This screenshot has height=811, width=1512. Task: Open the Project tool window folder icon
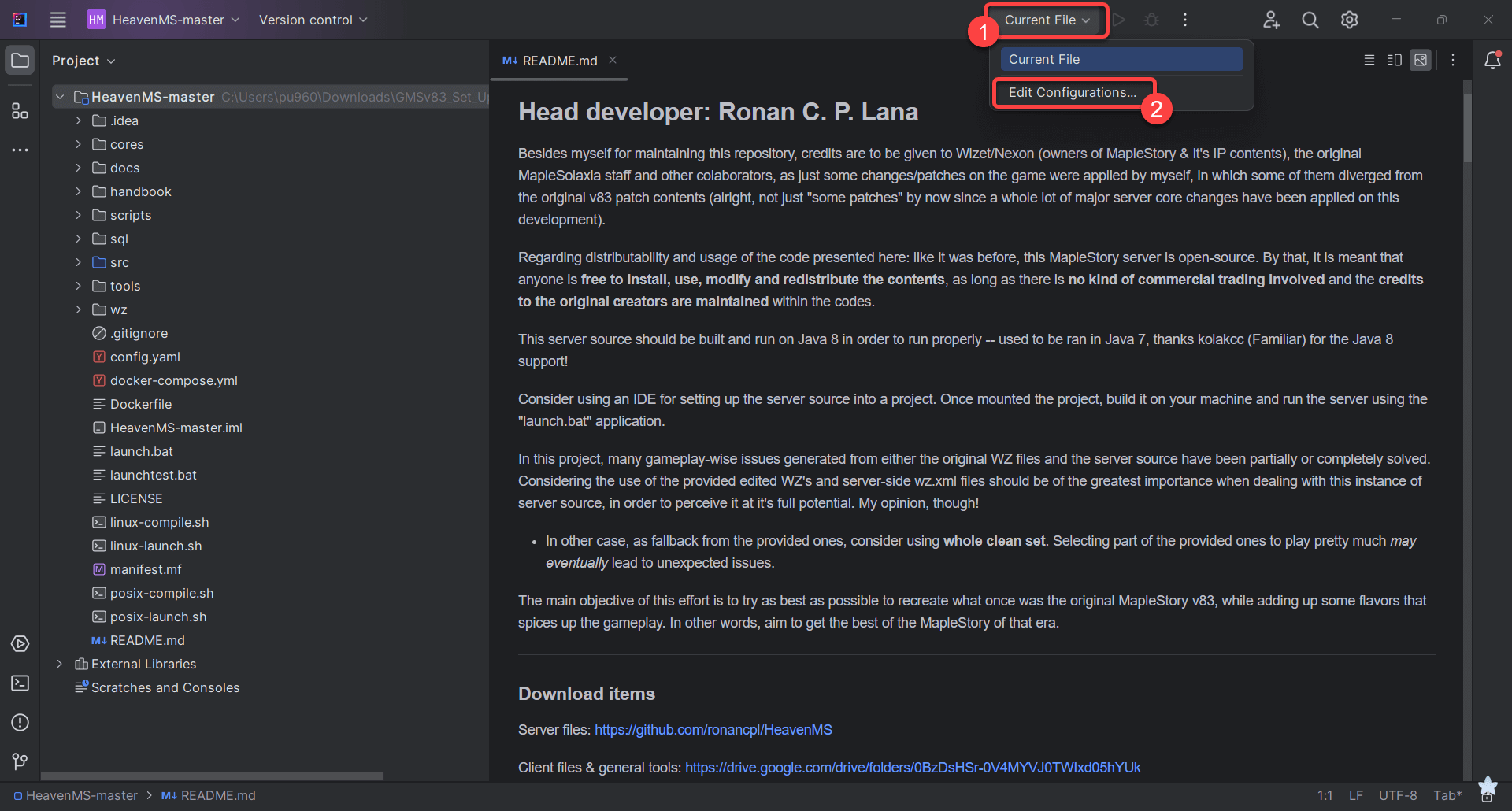[x=20, y=61]
